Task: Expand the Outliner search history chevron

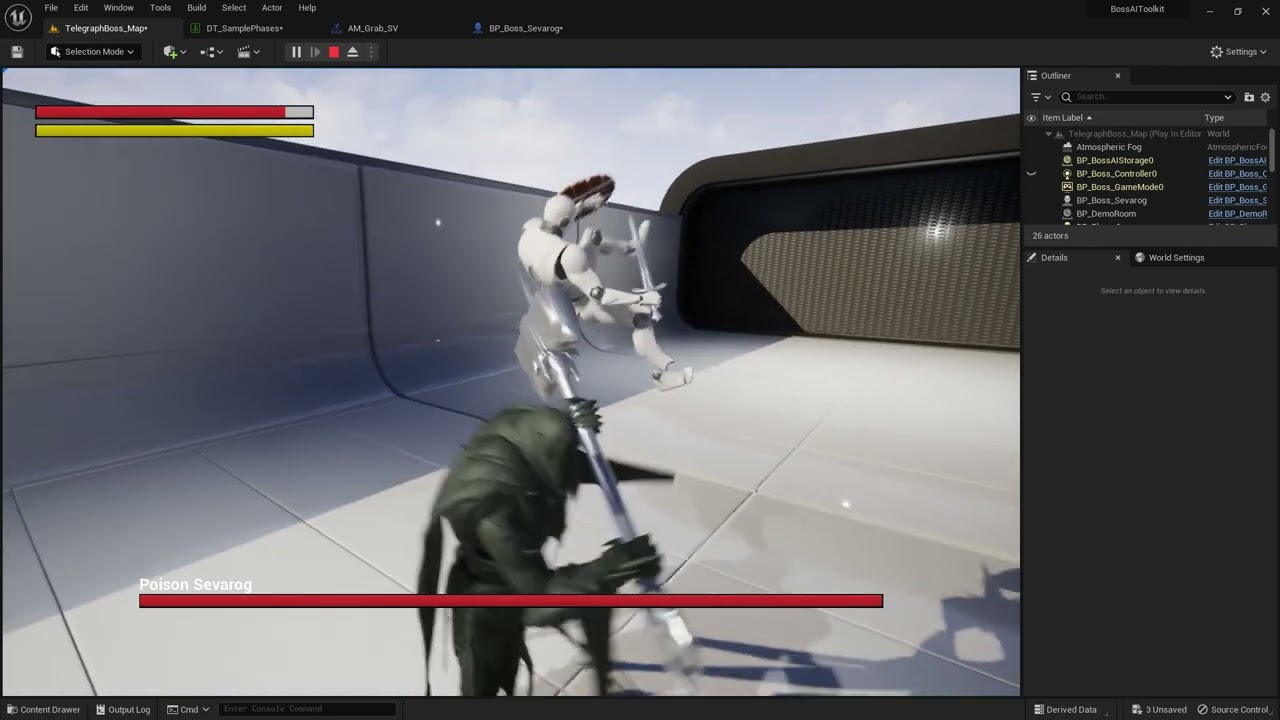Action: (1228, 97)
